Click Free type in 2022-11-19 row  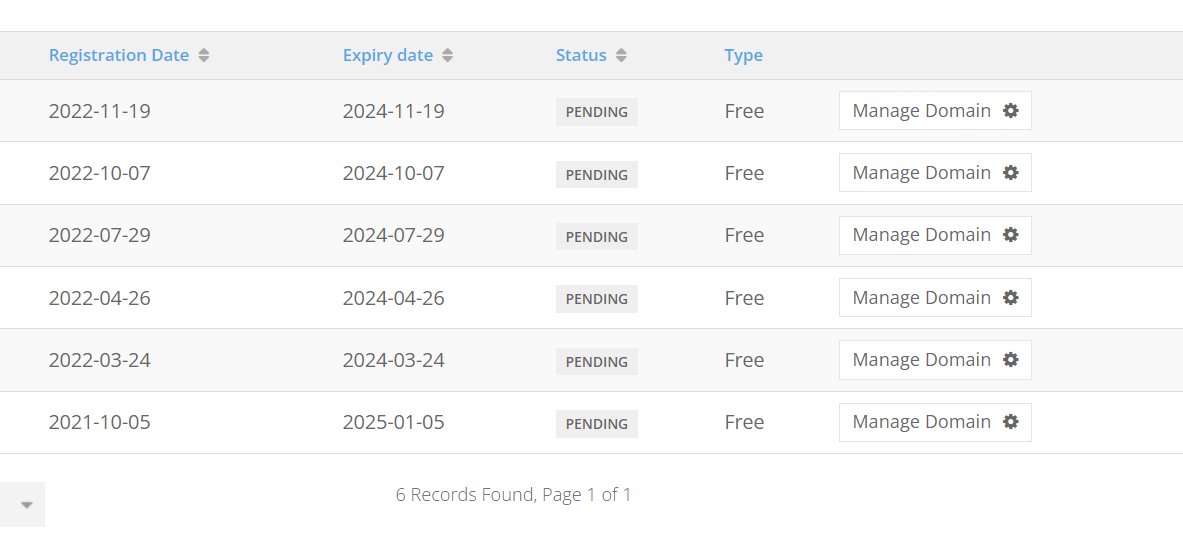[745, 111]
